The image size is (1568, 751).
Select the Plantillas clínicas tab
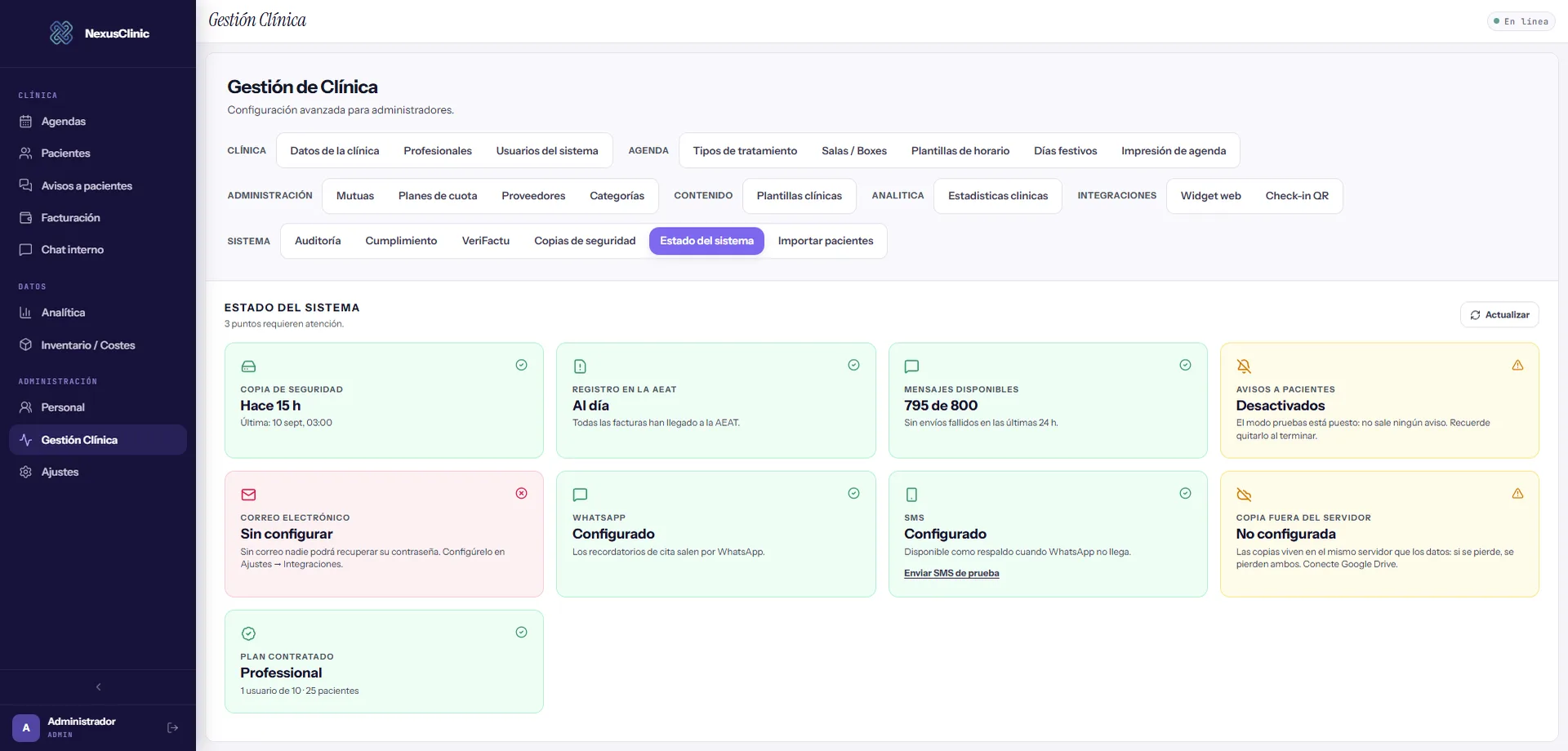[x=799, y=196]
